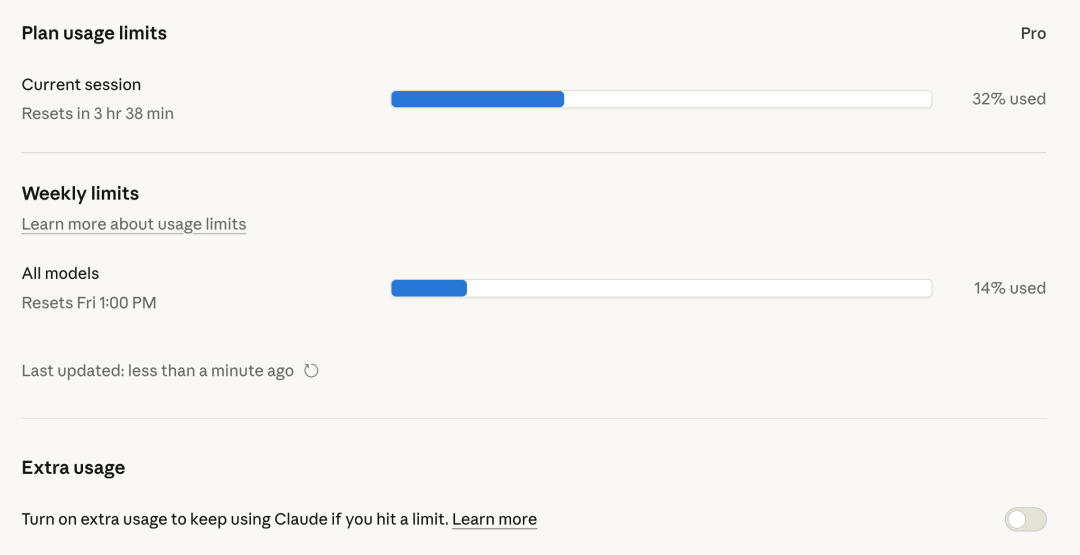1080x555 pixels.
Task: Click the "Current session" label
Action: click(x=81, y=85)
